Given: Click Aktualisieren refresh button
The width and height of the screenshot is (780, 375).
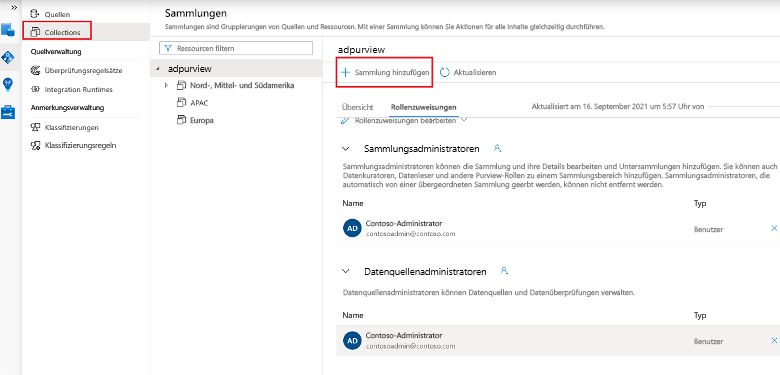Looking at the screenshot, I should tap(469, 73).
